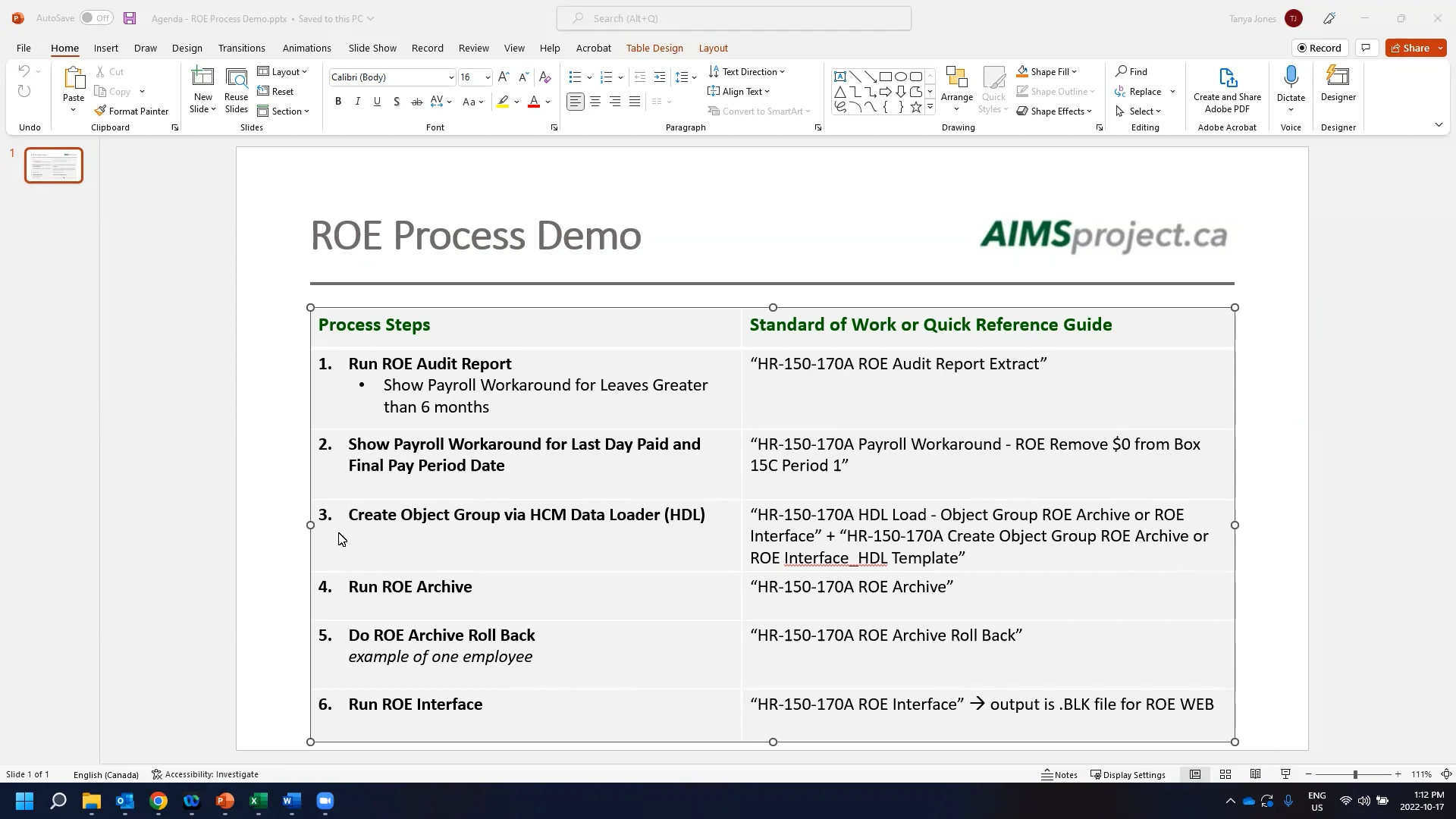This screenshot has height=819, width=1456.
Task: Insert a New Slide
Action: [x=202, y=89]
